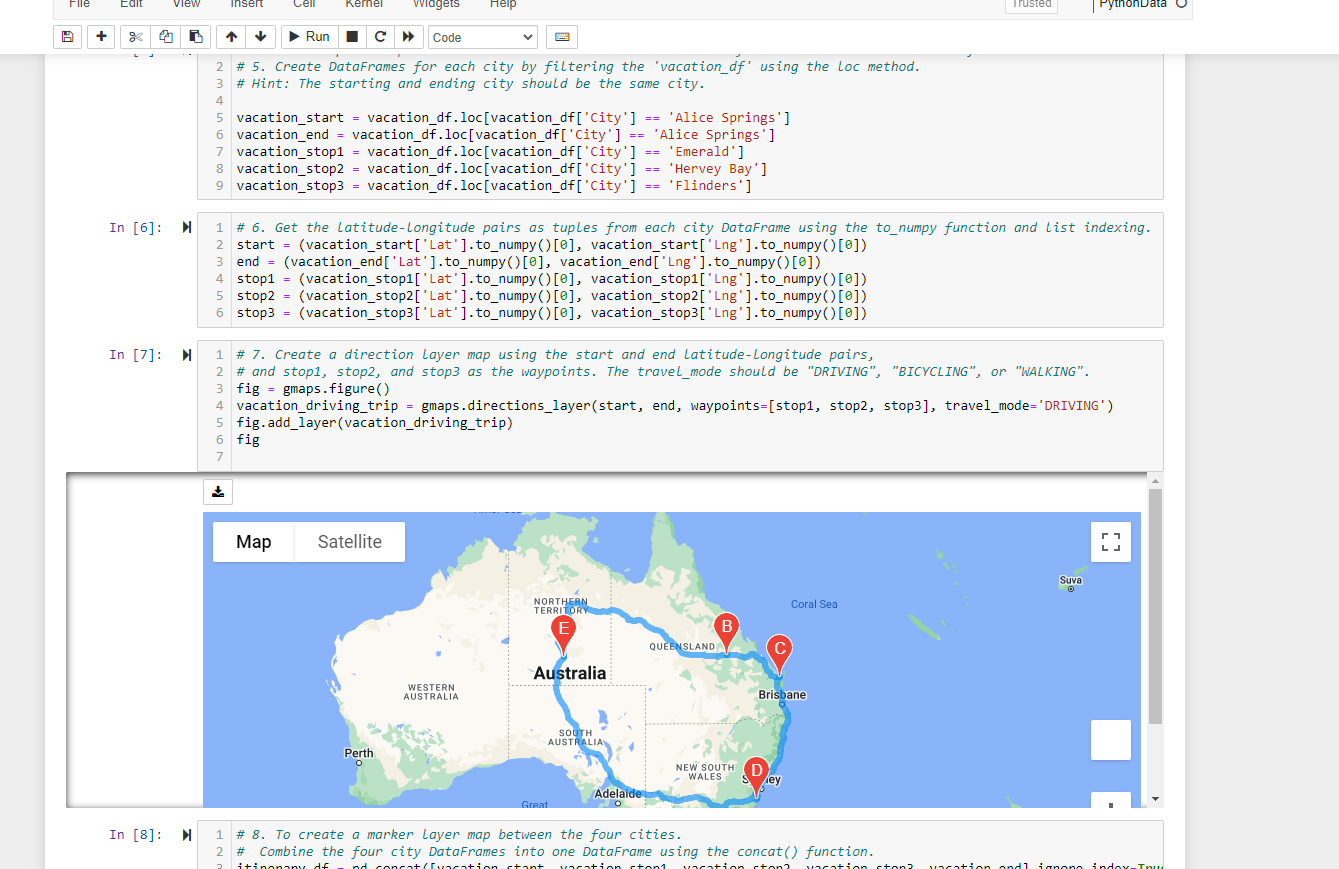The width and height of the screenshot is (1339, 869).
Task: Click the Coral Sea label on the map
Action: click(x=814, y=604)
